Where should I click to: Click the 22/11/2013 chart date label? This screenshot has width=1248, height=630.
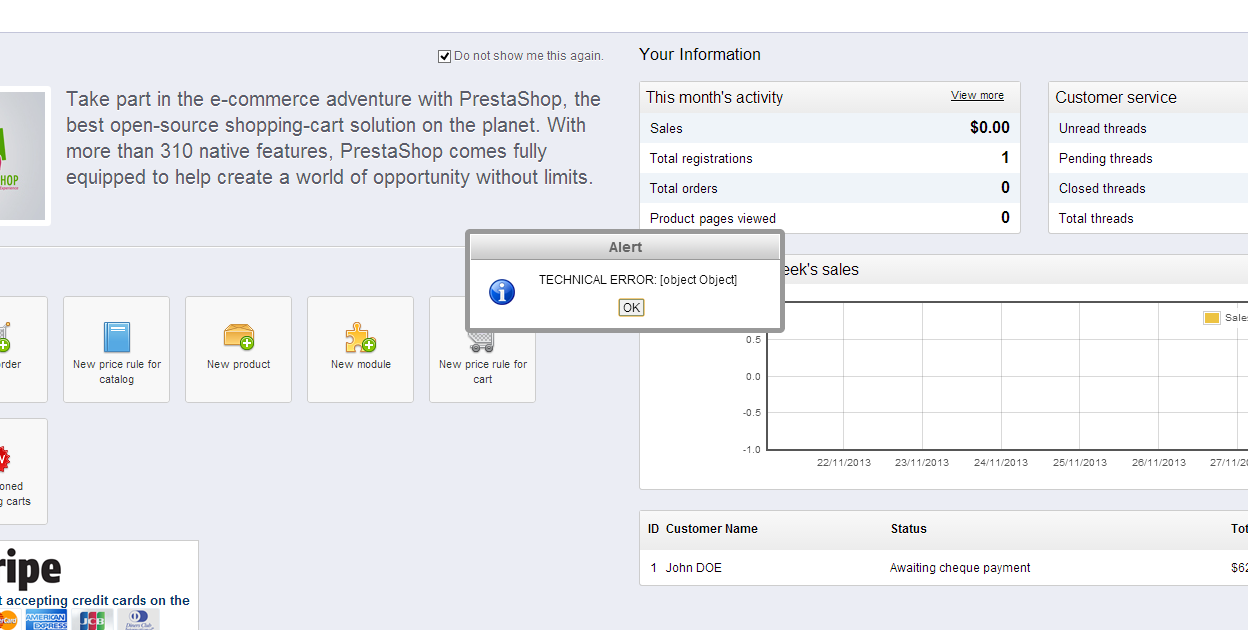pyautogui.click(x=844, y=462)
